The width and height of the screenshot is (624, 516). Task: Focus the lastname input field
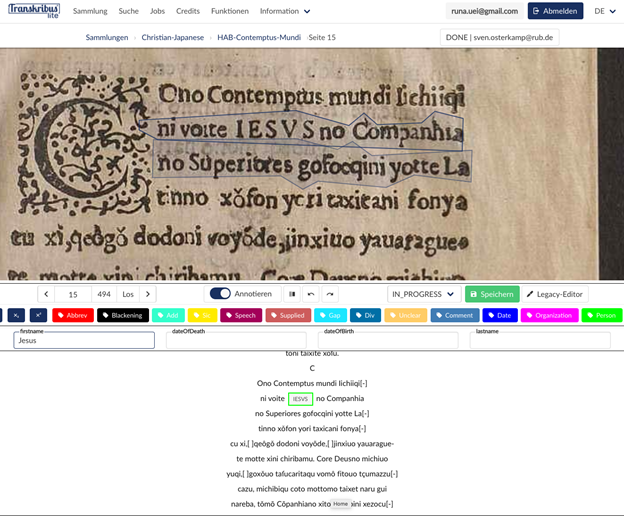coord(540,341)
